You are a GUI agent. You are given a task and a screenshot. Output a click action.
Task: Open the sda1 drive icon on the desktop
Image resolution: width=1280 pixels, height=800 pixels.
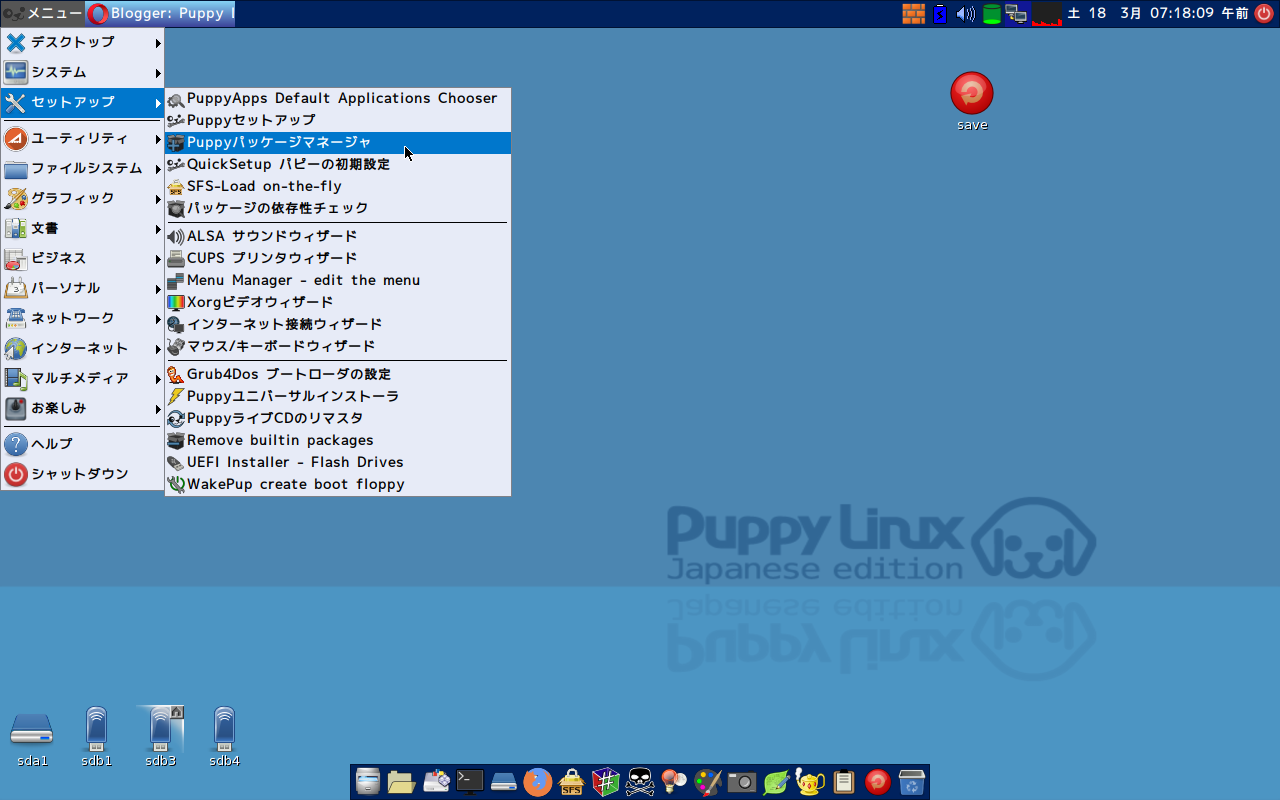[x=31, y=730]
